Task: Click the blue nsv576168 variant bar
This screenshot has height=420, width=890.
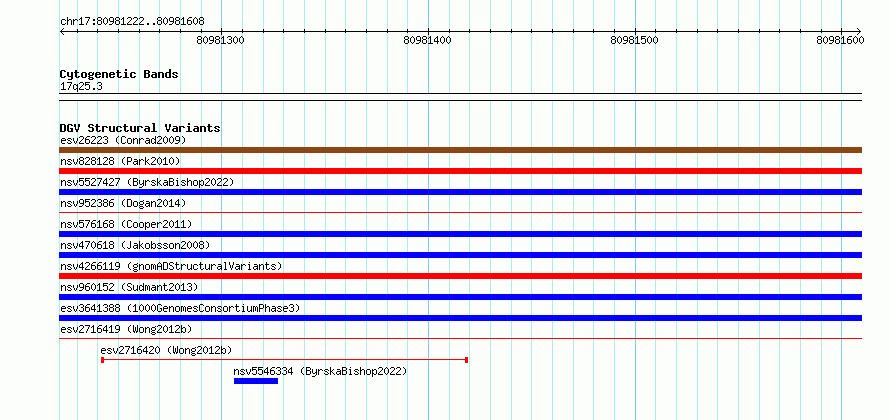Action: point(460,234)
